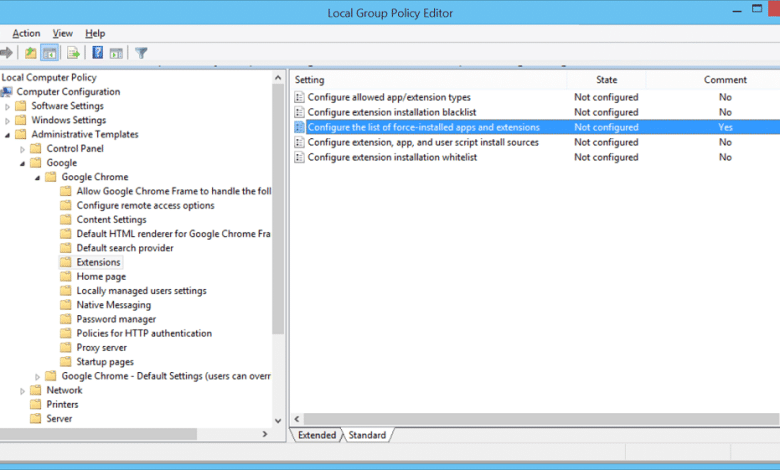Click the Forward arrow toolbar icon
Viewport: 780px width, 470px height.
pos(6,52)
